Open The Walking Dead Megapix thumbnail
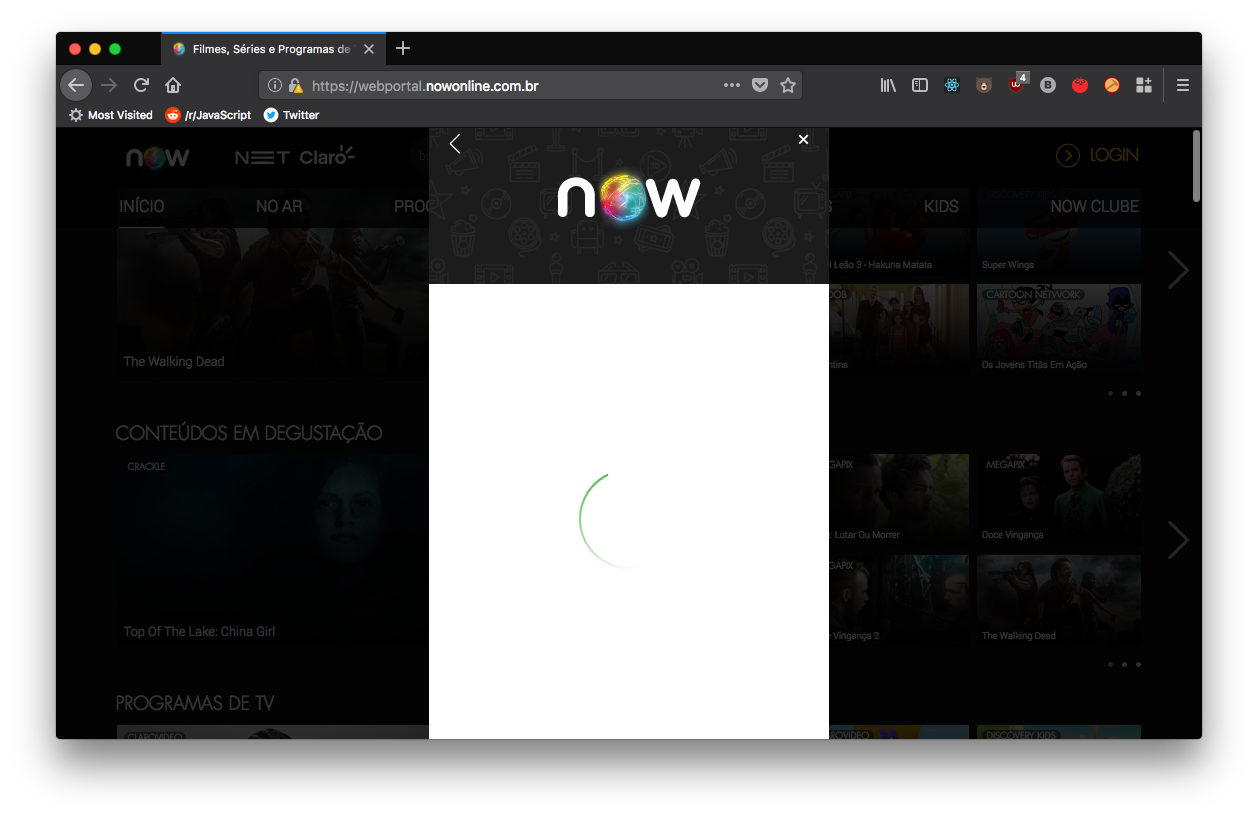This screenshot has width=1258, height=819. tap(1058, 601)
